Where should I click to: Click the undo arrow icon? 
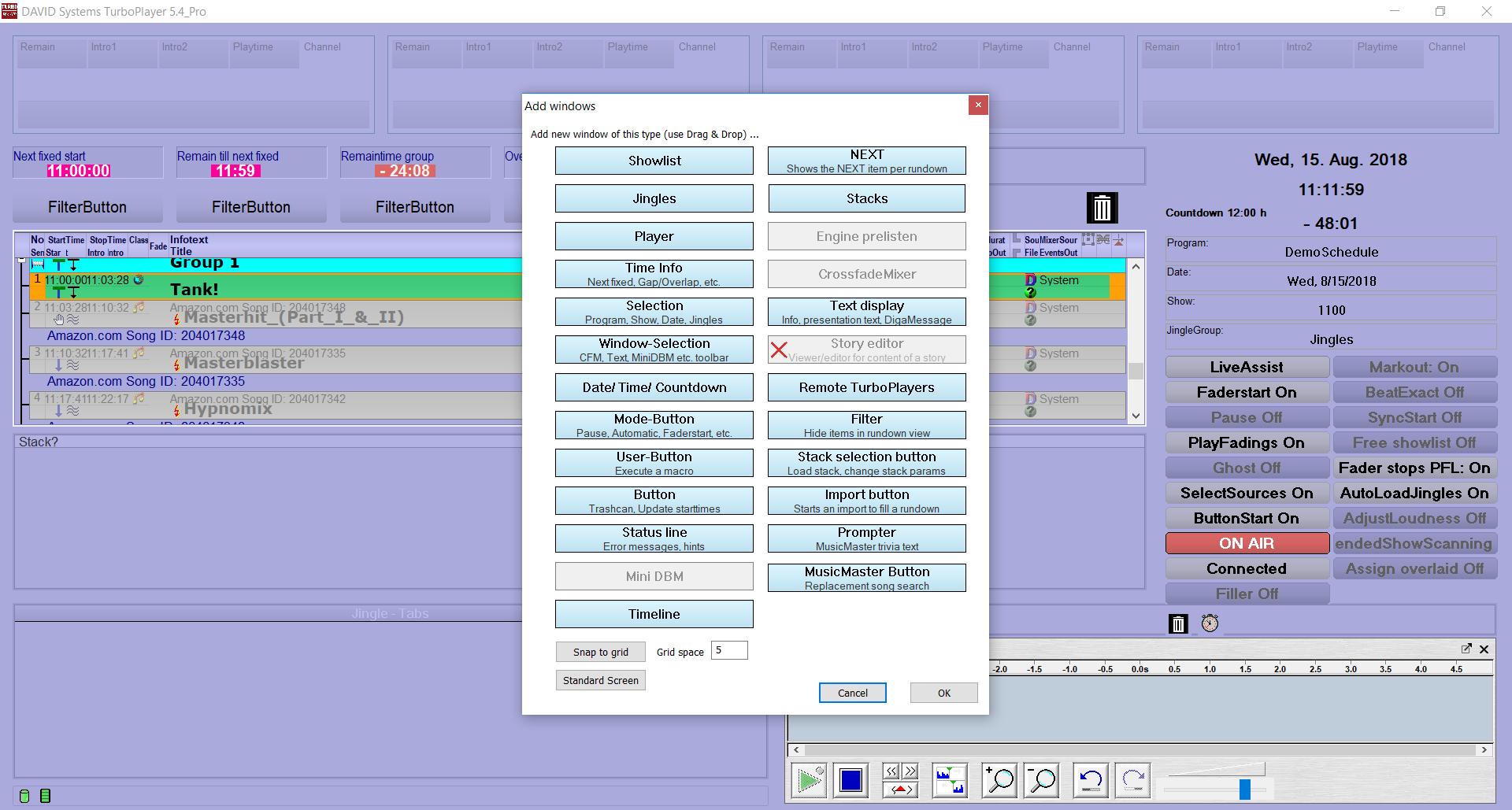1091,780
